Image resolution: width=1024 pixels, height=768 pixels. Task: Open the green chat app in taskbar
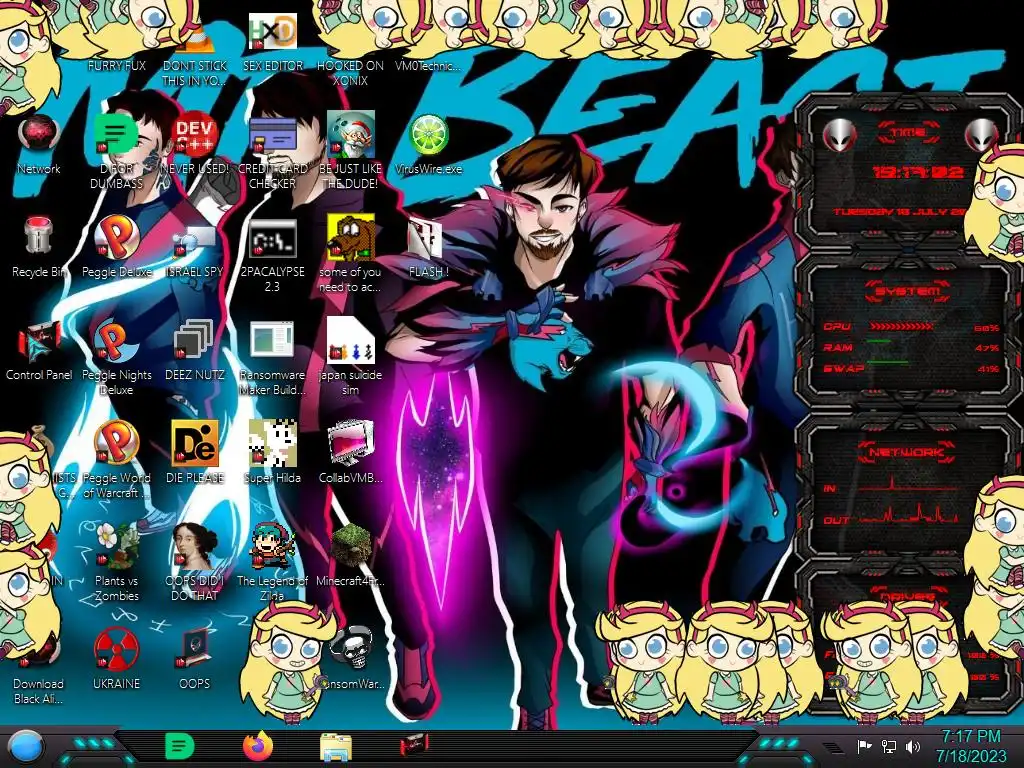pyautogui.click(x=179, y=746)
